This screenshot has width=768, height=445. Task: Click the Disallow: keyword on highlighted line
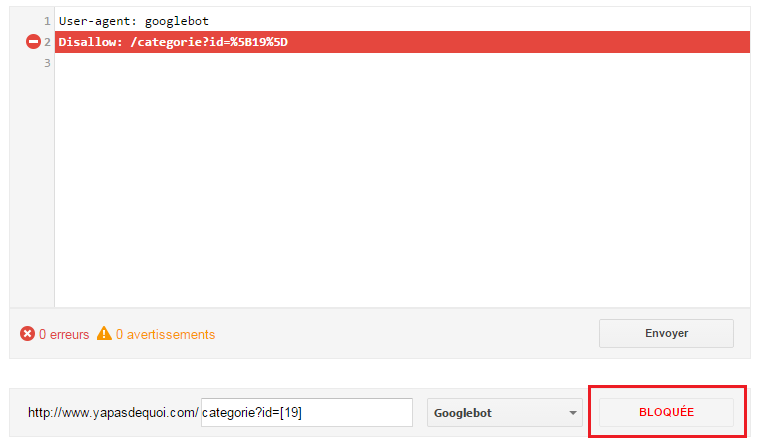pyautogui.click(x=91, y=42)
